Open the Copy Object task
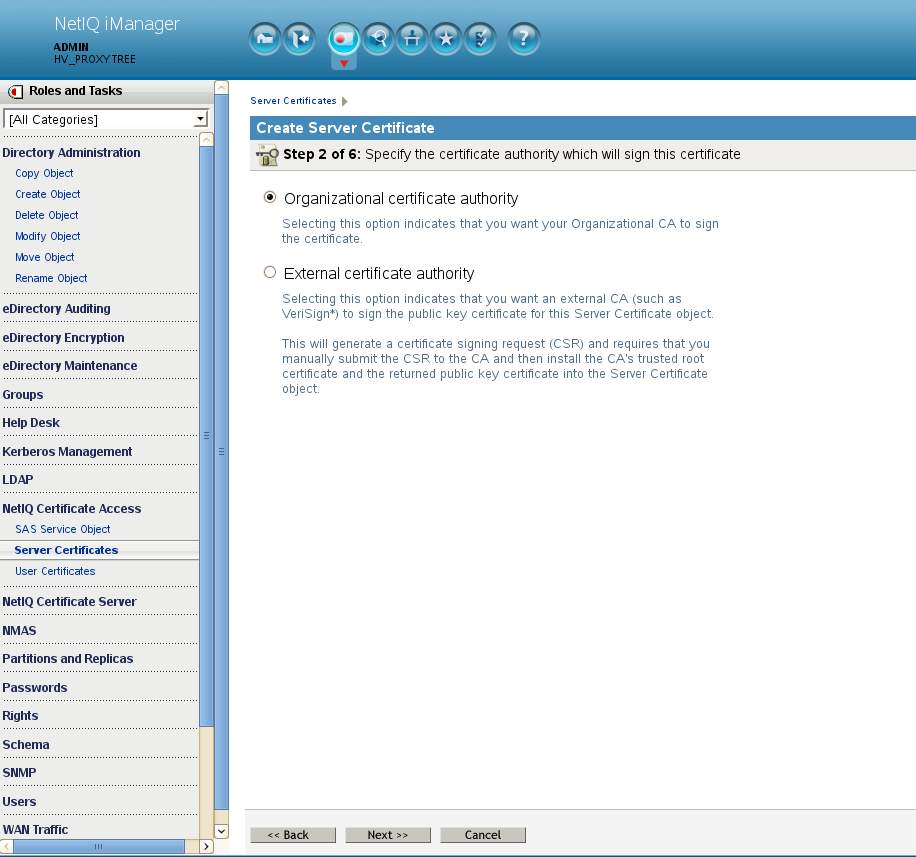 point(44,174)
